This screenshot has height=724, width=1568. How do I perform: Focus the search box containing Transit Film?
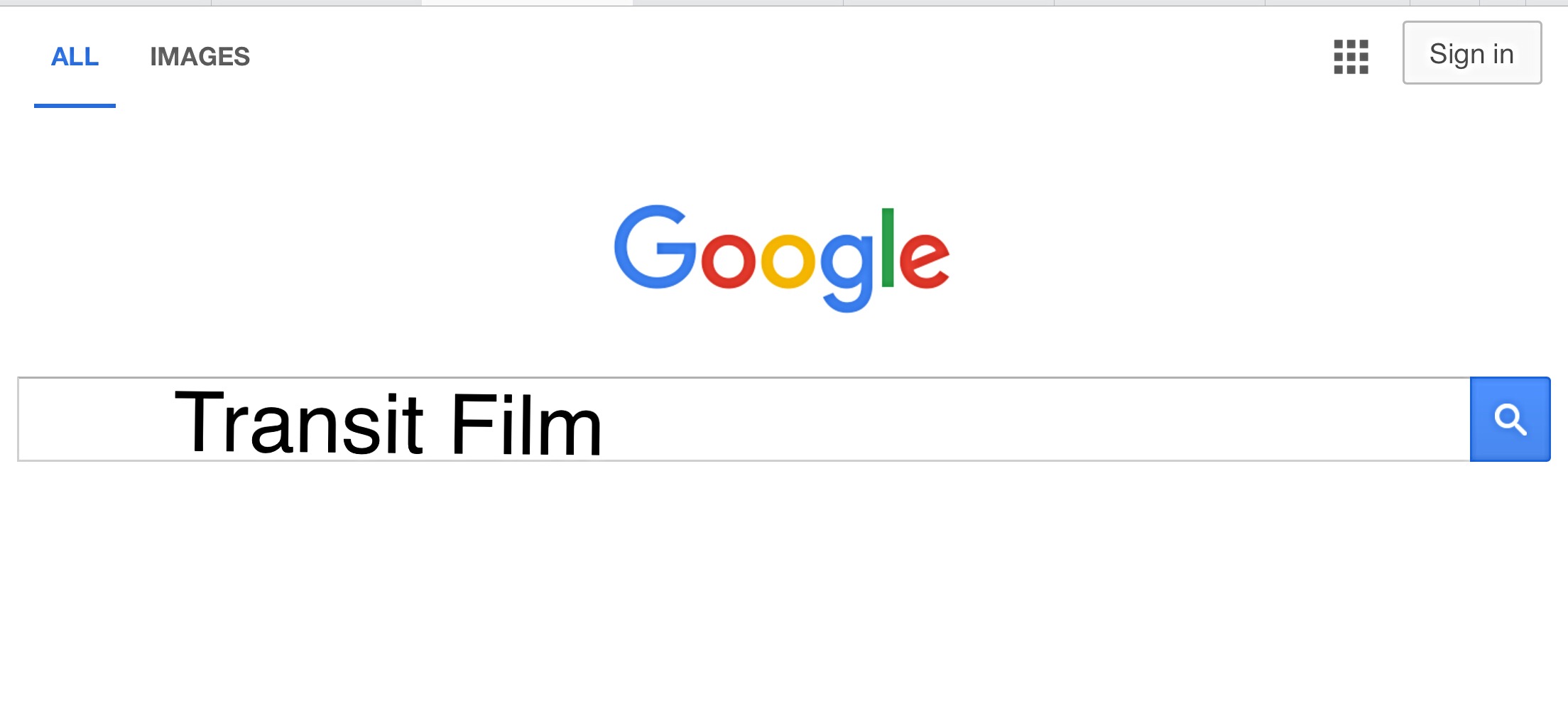pyautogui.click(x=744, y=419)
